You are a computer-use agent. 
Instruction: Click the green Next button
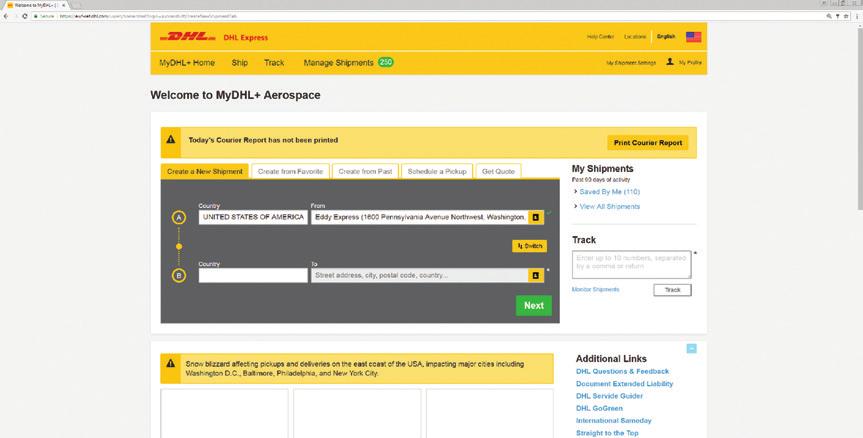[534, 306]
